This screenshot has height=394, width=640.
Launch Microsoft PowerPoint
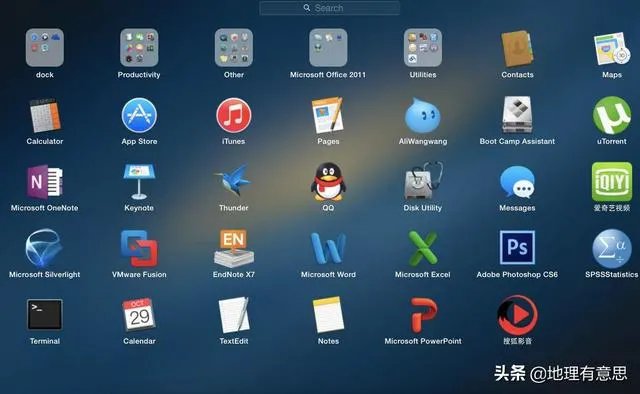pos(423,315)
